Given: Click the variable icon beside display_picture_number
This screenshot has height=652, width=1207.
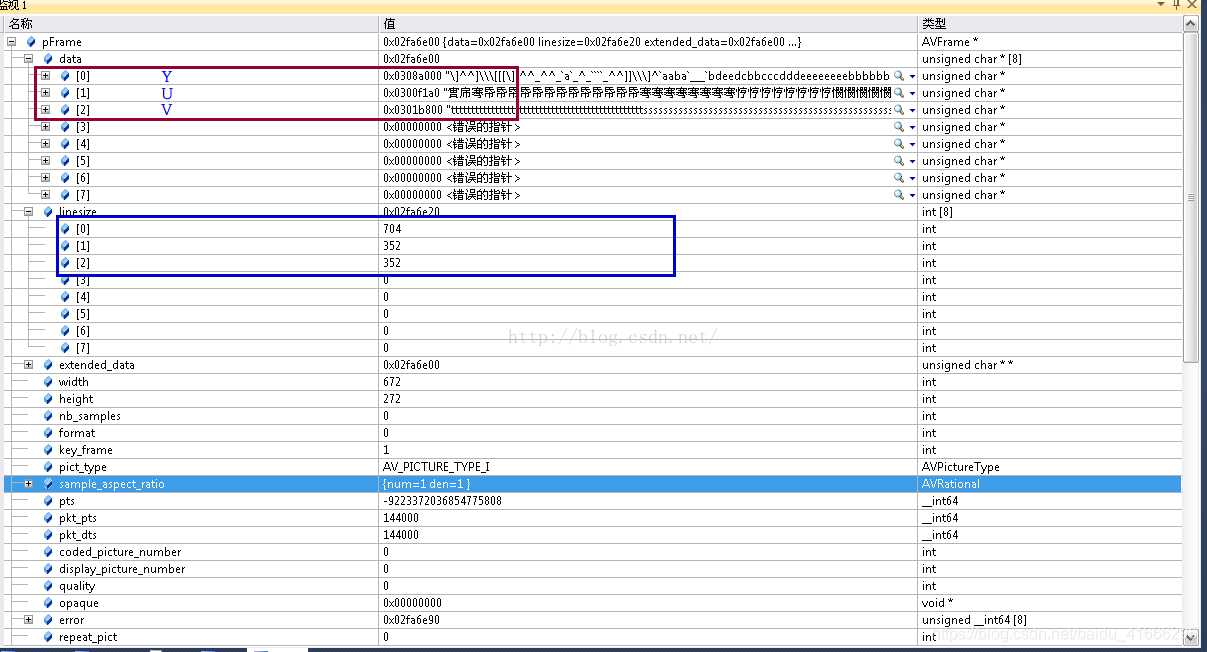Looking at the screenshot, I should [48, 569].
